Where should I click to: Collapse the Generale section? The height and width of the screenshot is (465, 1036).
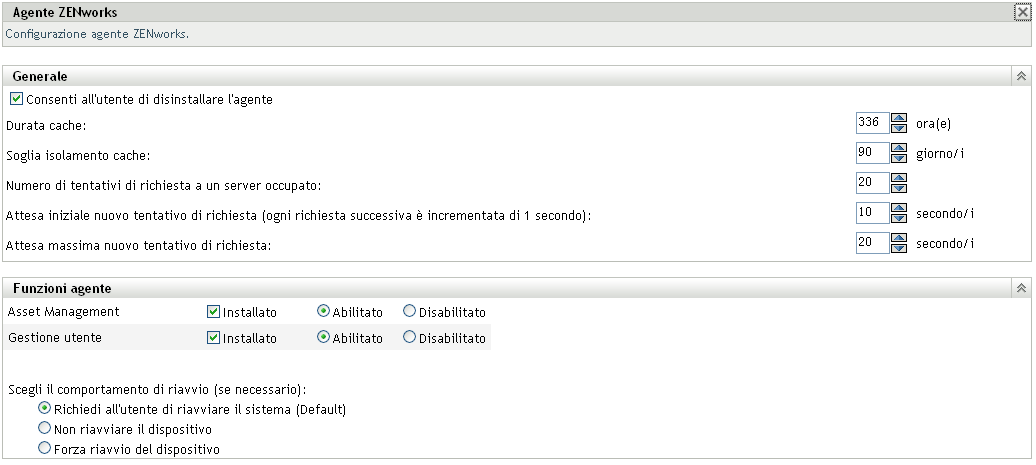[x=1021, y=76]
